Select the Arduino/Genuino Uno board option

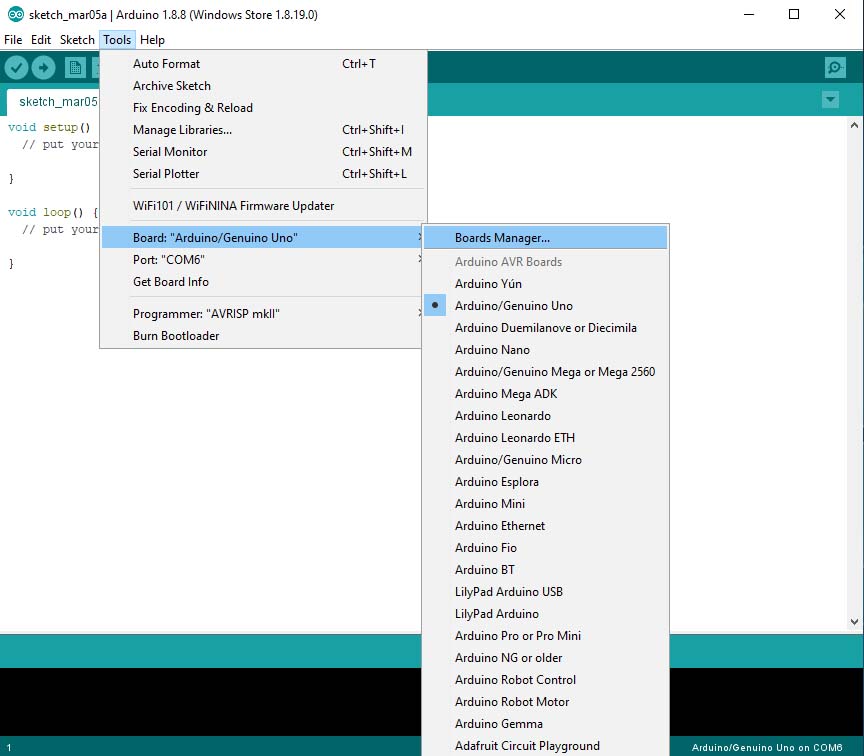pos(546,306)
